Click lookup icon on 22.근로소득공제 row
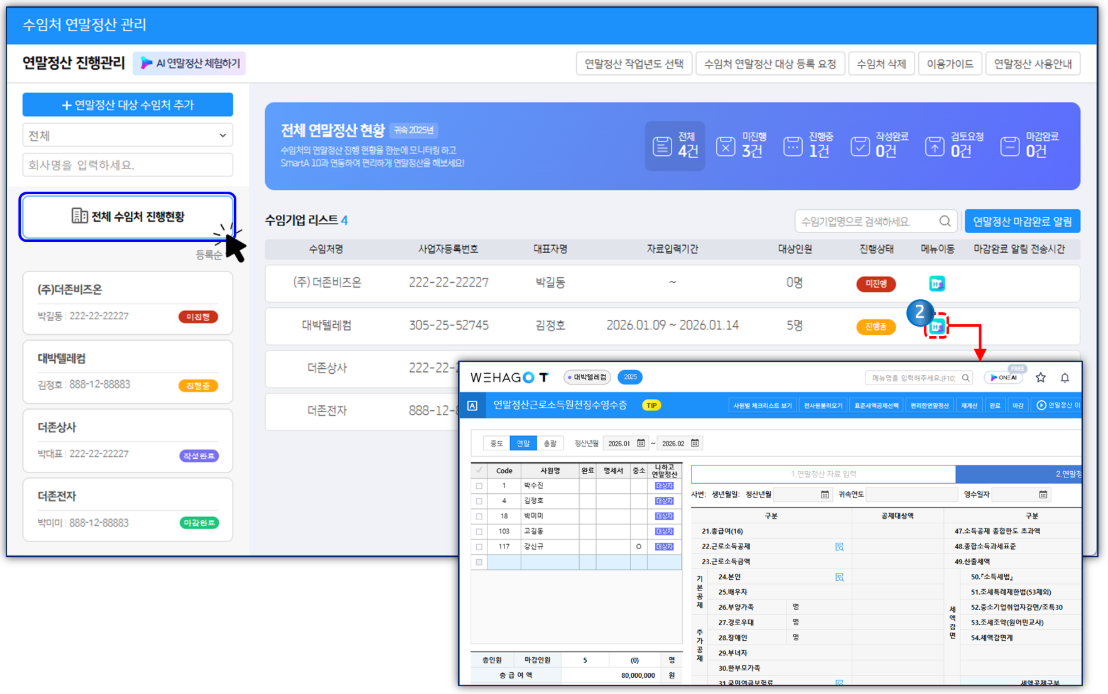The image size is (1108, 694). coord(839,547)
